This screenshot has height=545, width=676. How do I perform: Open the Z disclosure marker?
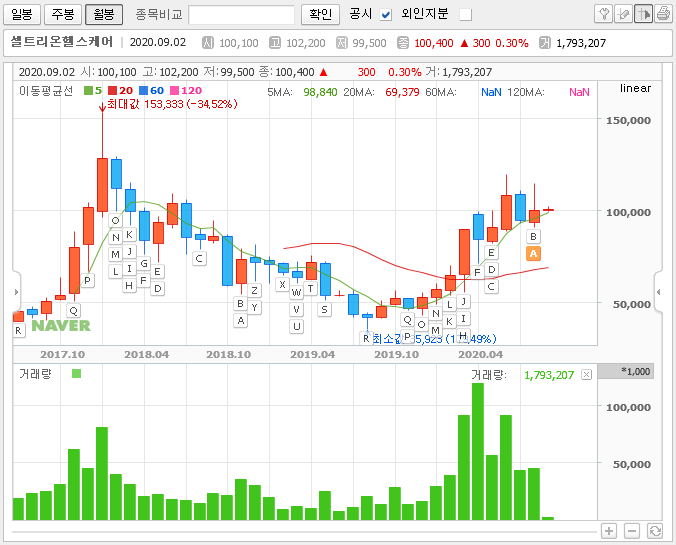pyautogui.click(x=254, y=291)
